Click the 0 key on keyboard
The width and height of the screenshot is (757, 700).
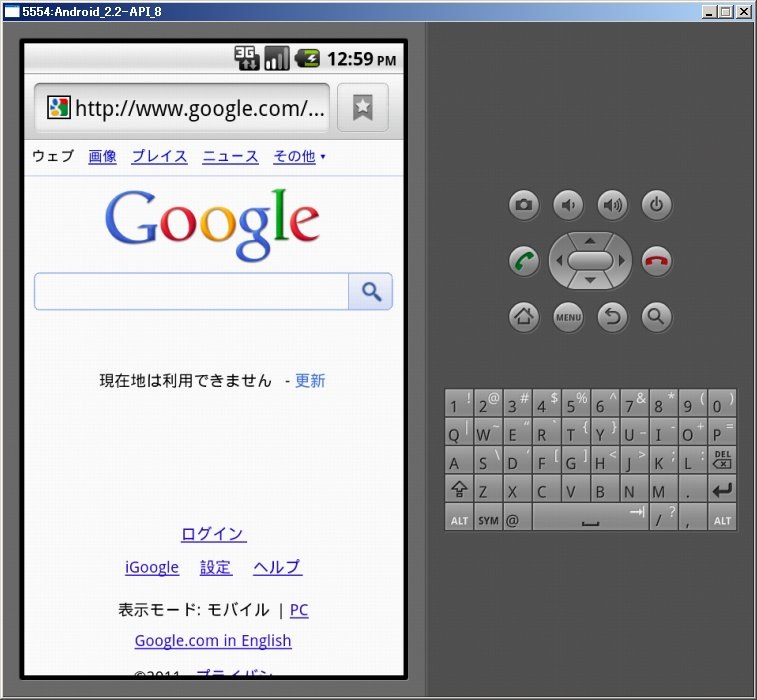[x=722, y=403]
